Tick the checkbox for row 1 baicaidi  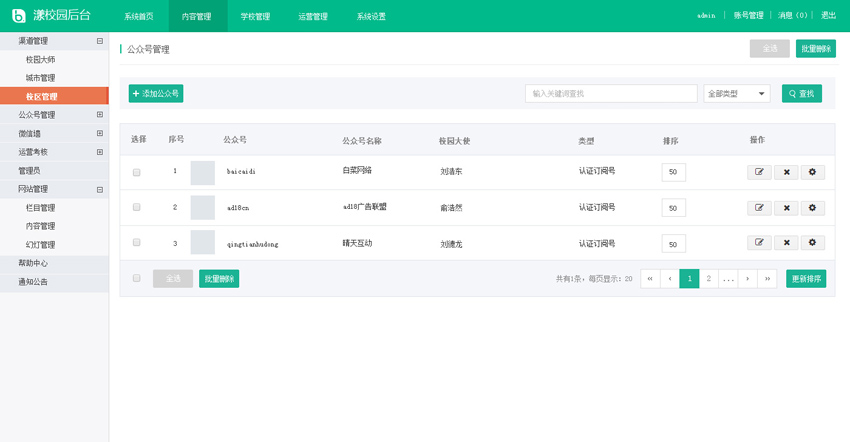coord(137,172)
